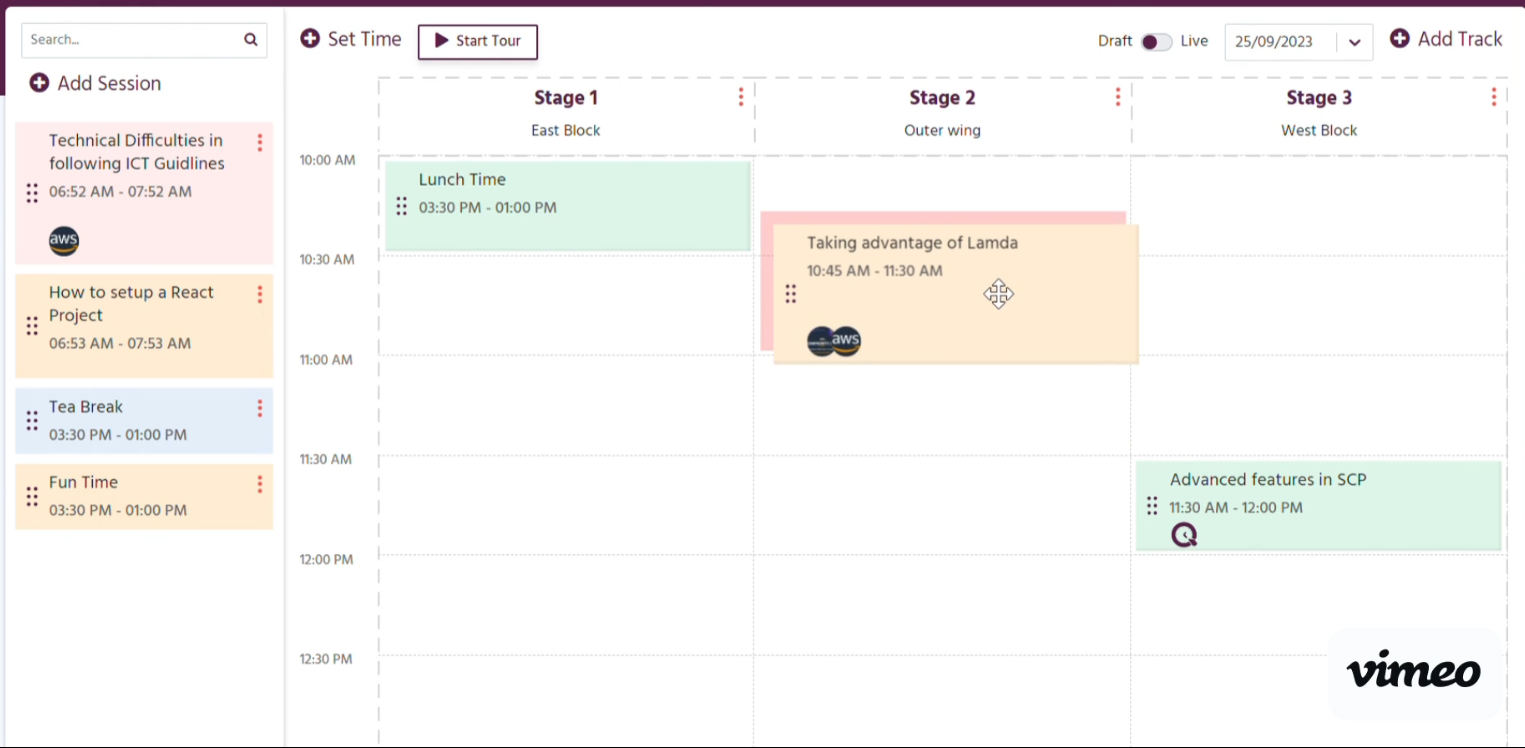Click the move cursor icon on Taking advantage of Lamda
Screen dimensions: 1525x748
998,294
